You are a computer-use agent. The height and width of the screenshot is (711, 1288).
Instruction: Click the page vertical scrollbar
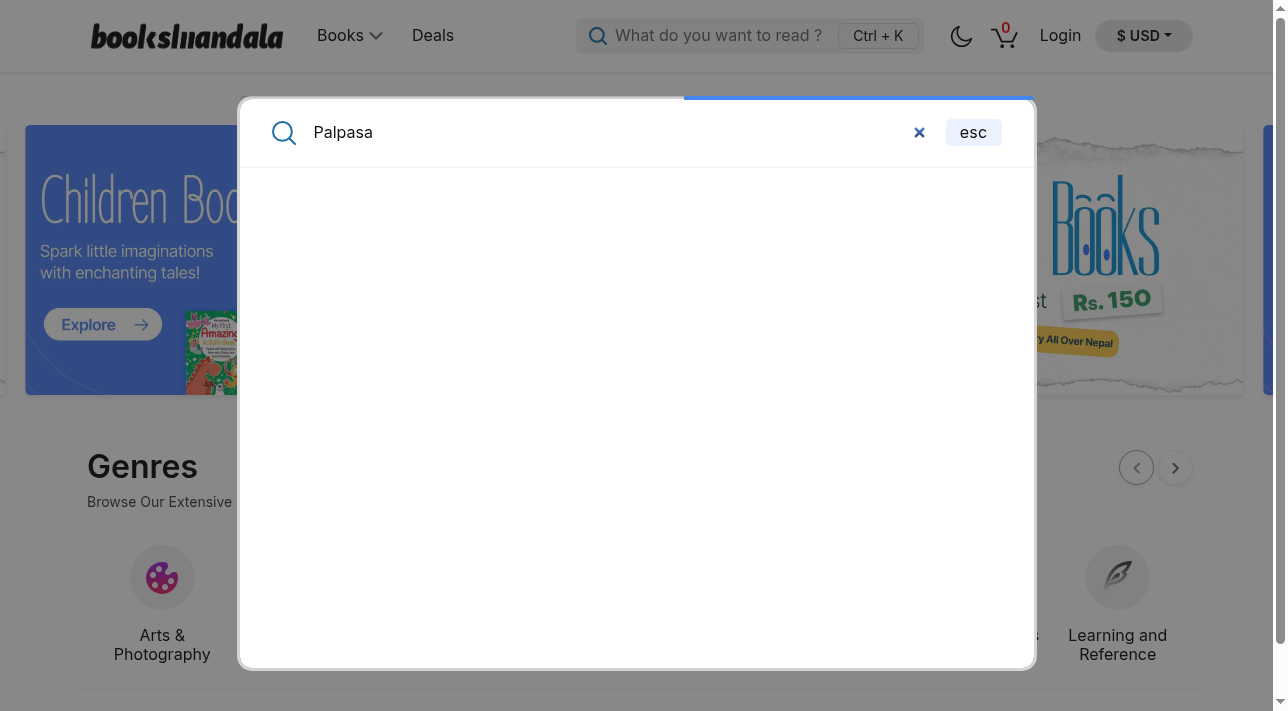[x=1280, y=330]
